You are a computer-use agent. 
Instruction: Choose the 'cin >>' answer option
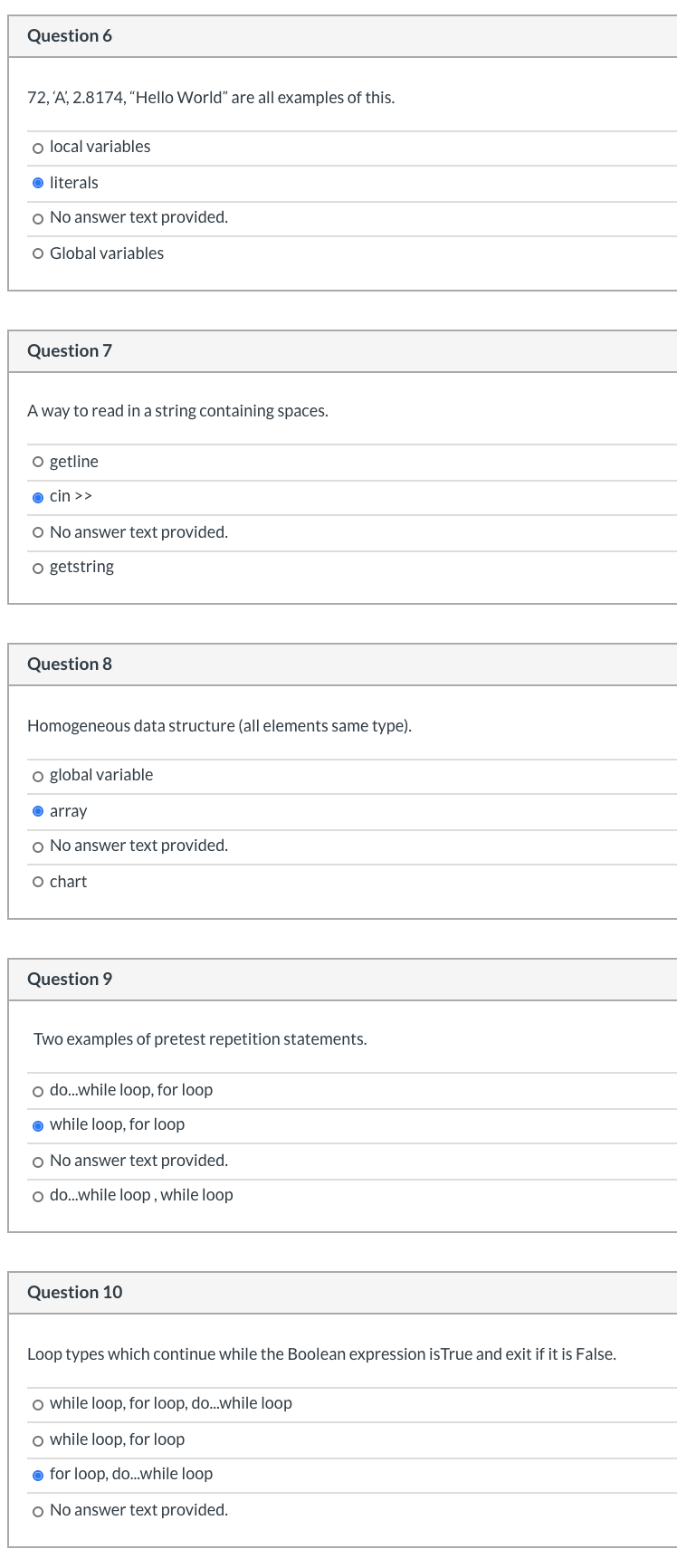click(37, 497)
